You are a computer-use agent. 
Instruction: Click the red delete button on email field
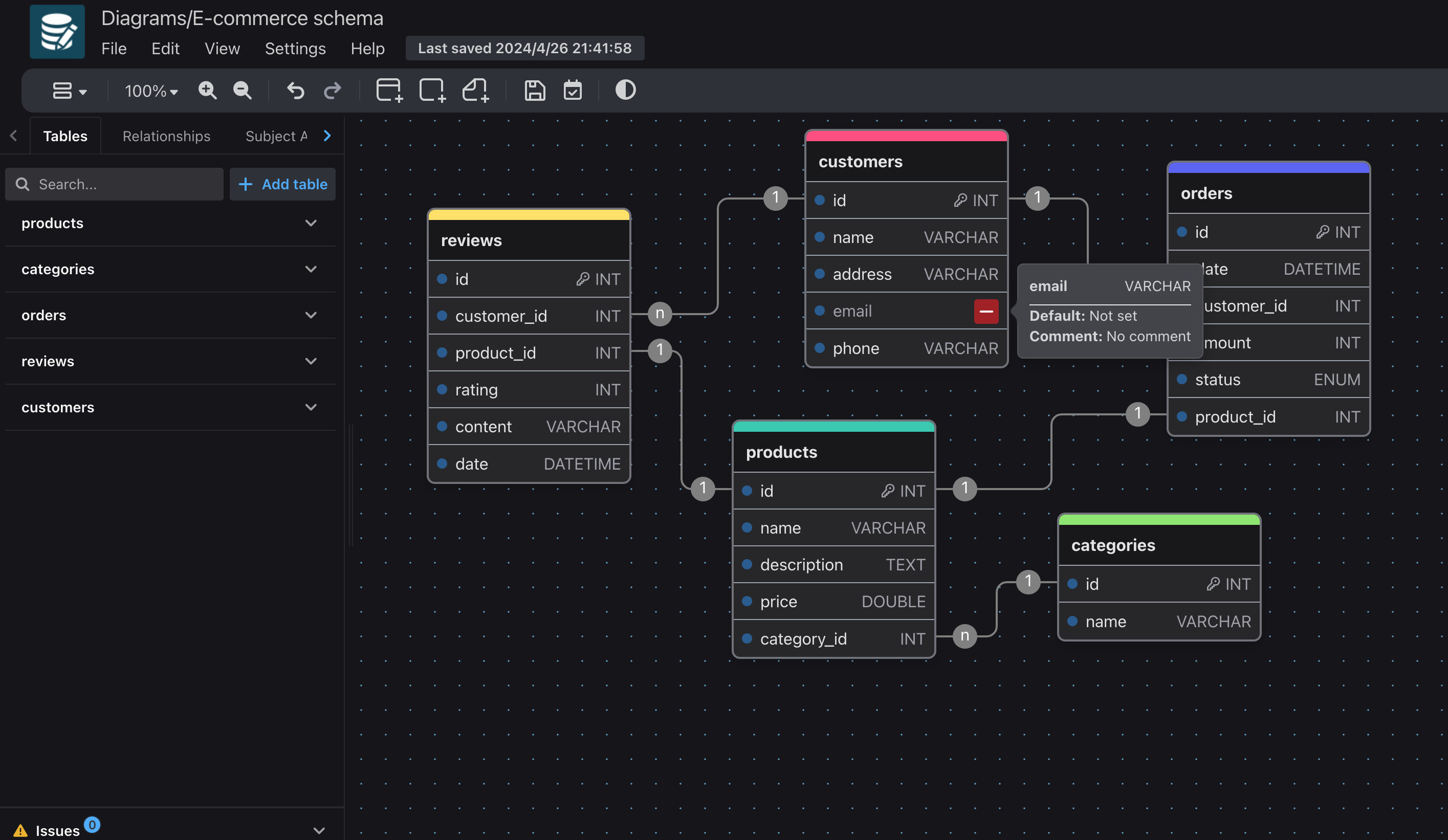click(986, 311)
